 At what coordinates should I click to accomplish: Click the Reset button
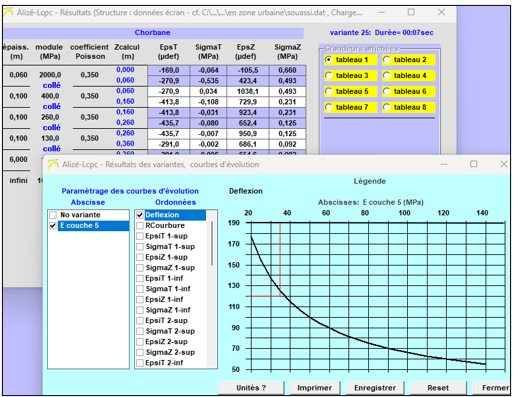[x=438, y=388]
